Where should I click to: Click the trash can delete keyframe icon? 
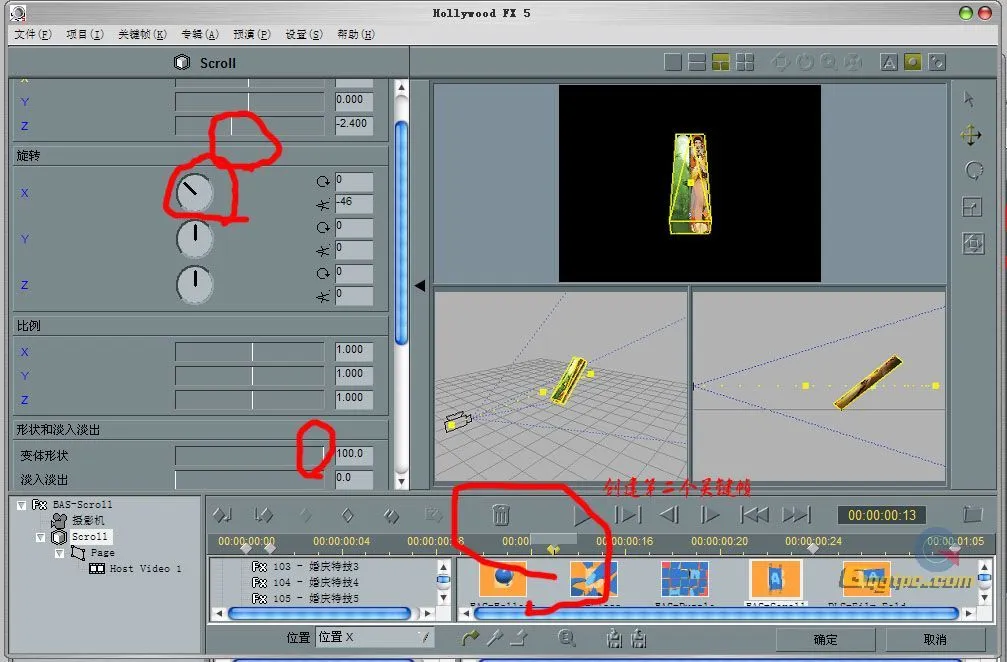coord(501,515)
